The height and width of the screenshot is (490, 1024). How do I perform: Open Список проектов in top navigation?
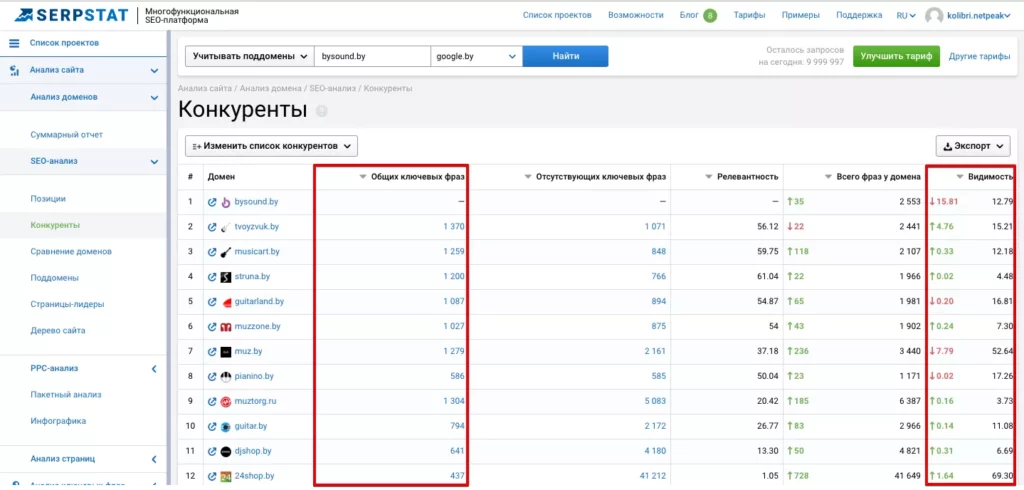tap(556, 16)
